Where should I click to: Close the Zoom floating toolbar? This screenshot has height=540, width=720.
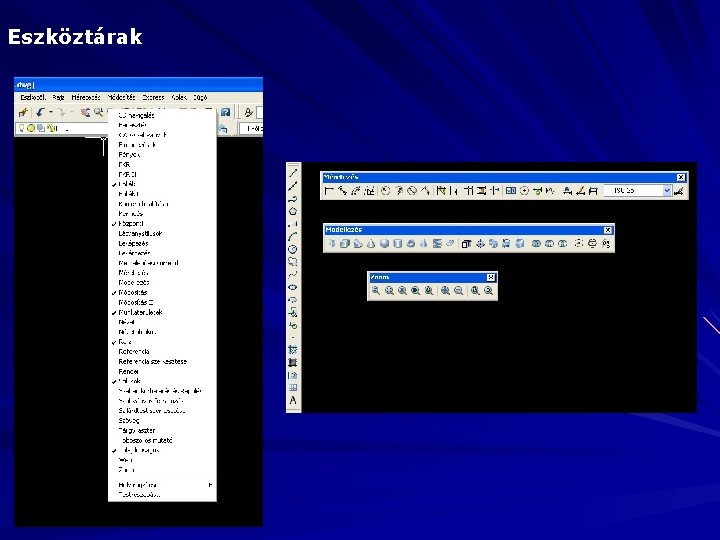pyautogui.click(x=491, y=277)
